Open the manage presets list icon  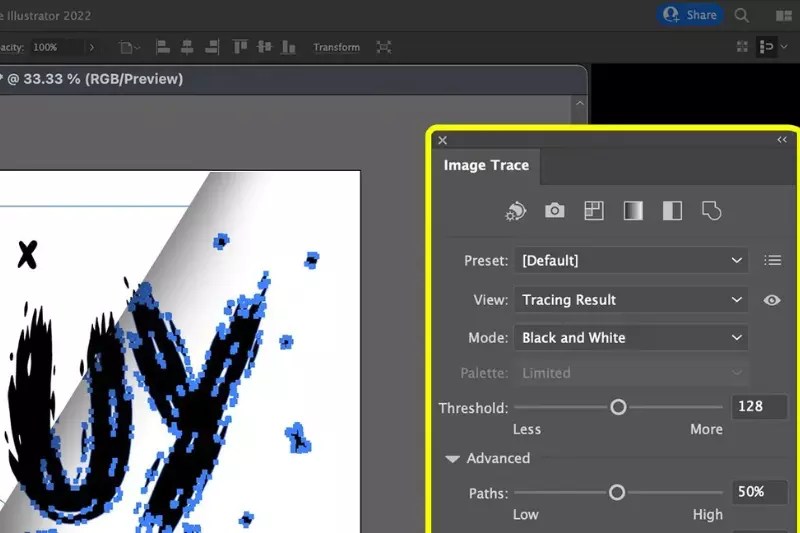pos(772,261)
